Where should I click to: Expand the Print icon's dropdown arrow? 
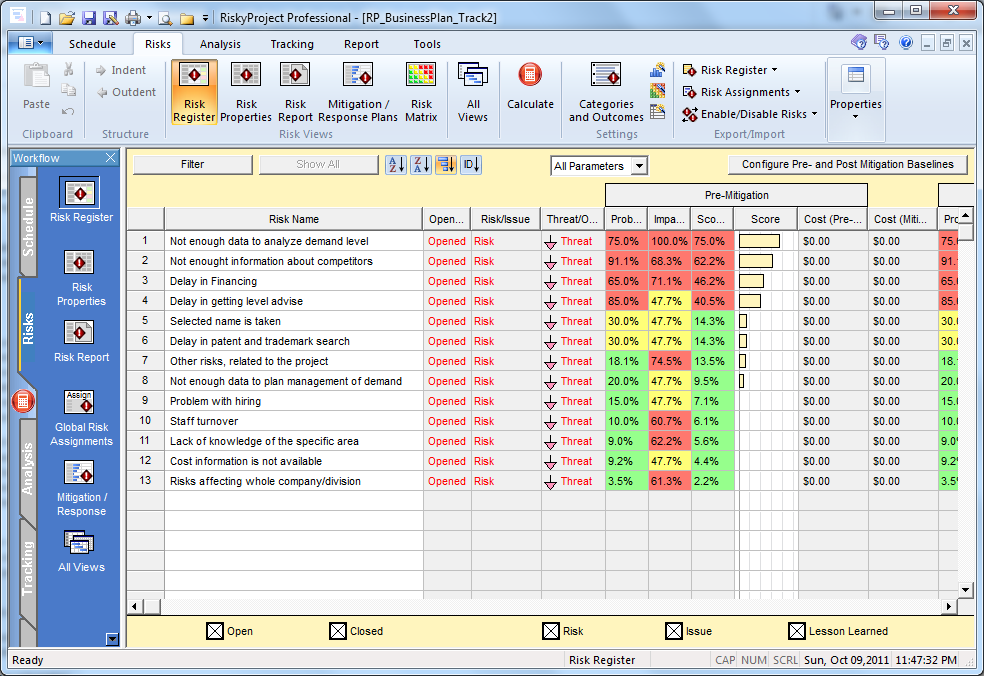coord(149,18)
